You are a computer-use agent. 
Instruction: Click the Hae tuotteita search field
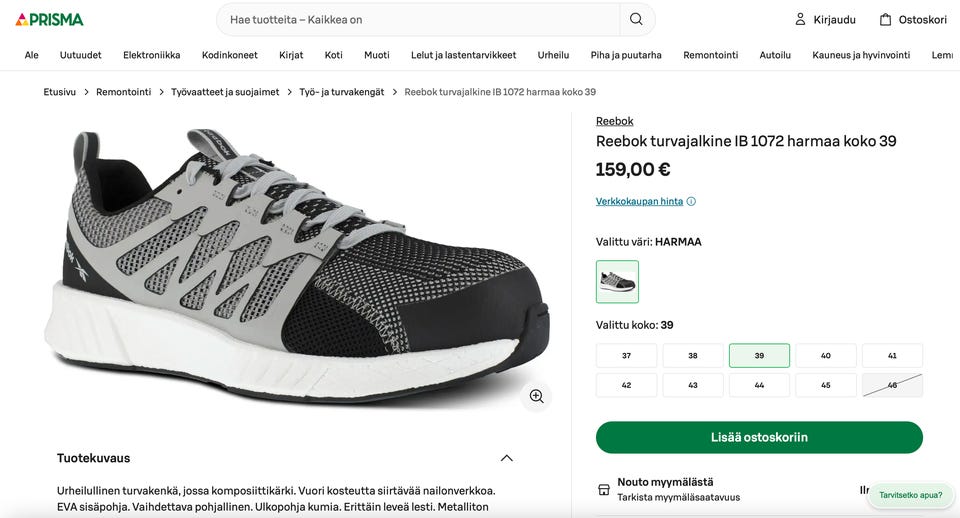tap(420, 19)
